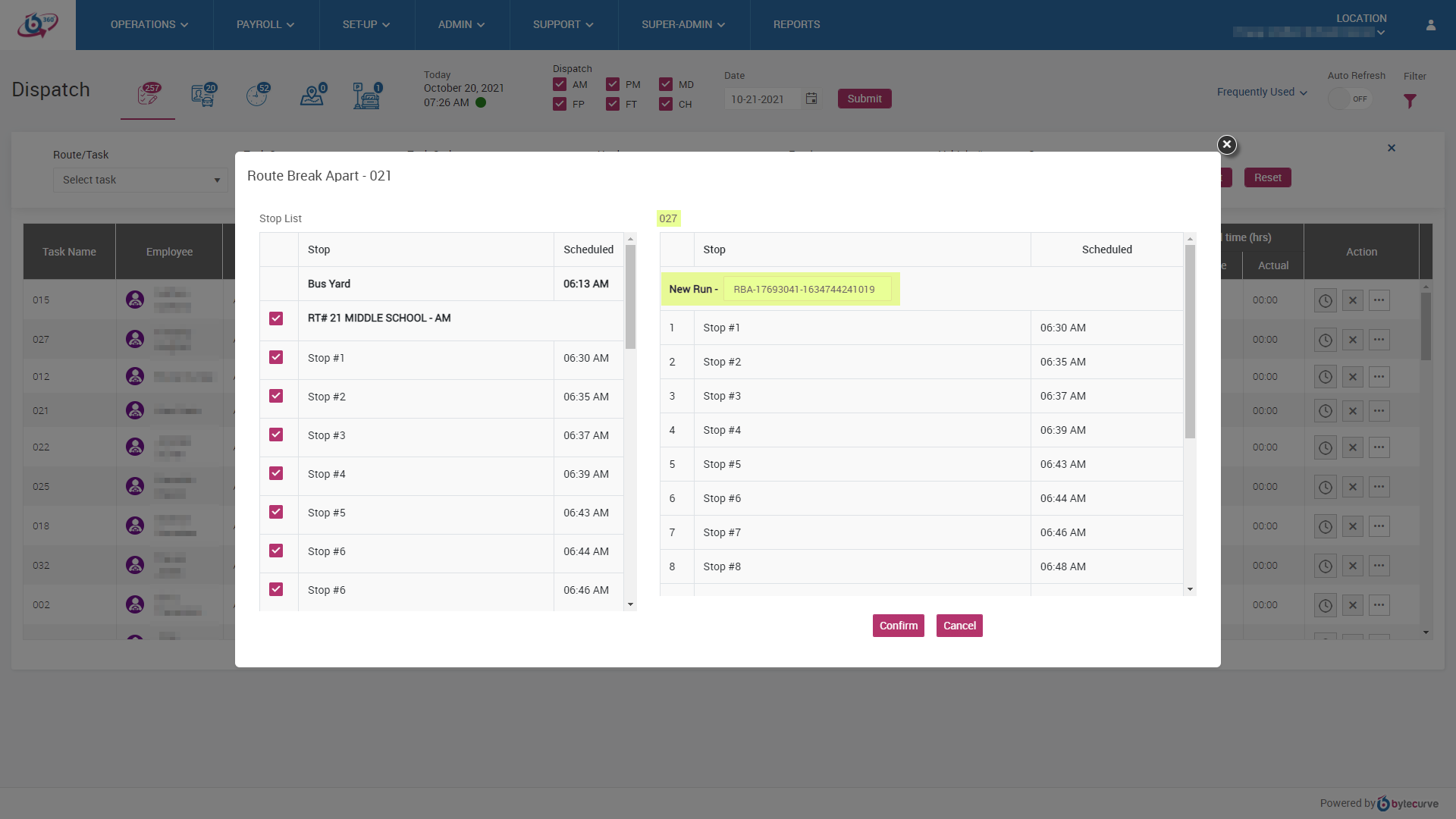
Task: Click the map location icon with 0 badge
Action: pyautogui.click(x=312, y=96)
